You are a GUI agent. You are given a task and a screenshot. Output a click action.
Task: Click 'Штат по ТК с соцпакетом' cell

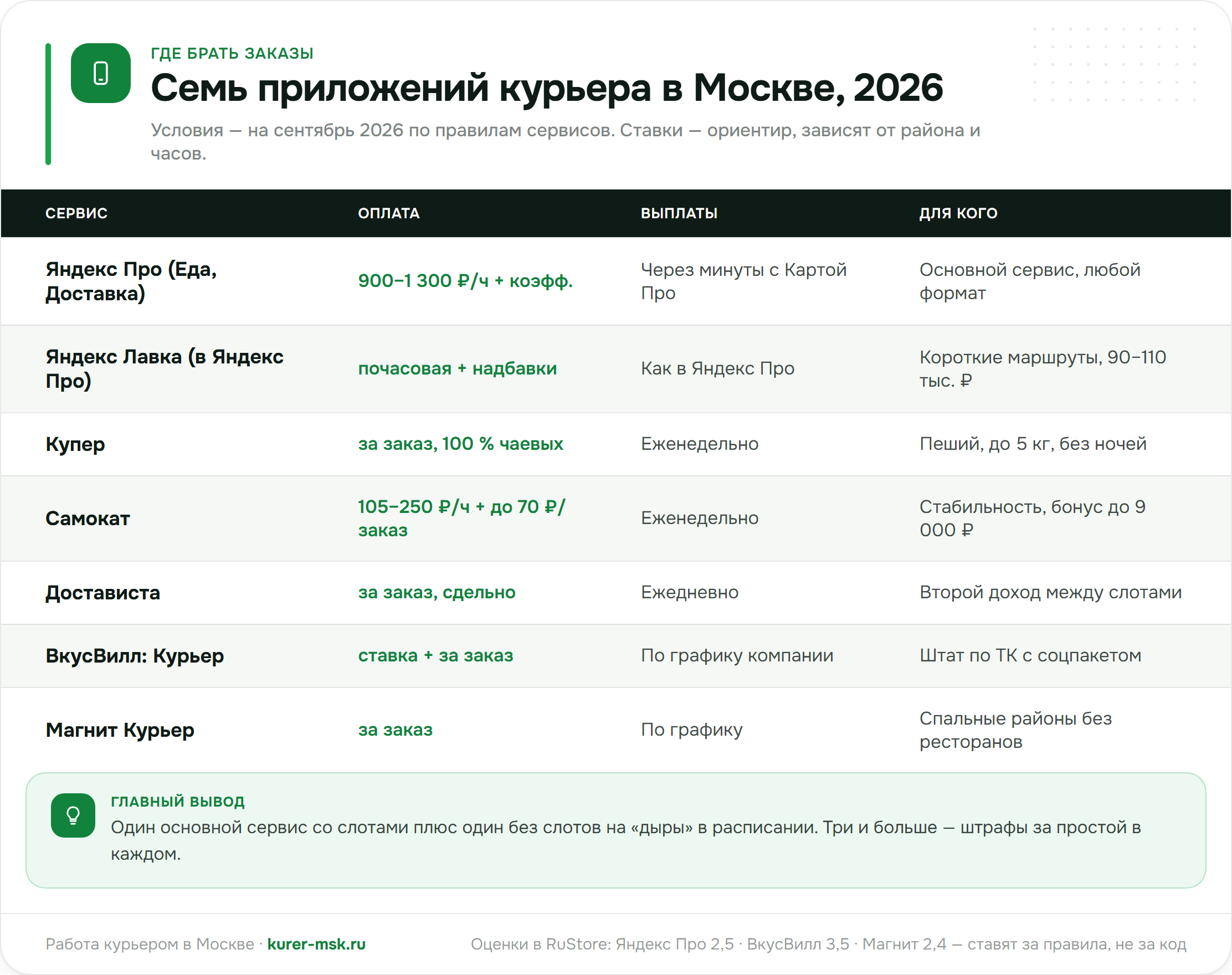pyautogui.click(x=1030, y=655)
